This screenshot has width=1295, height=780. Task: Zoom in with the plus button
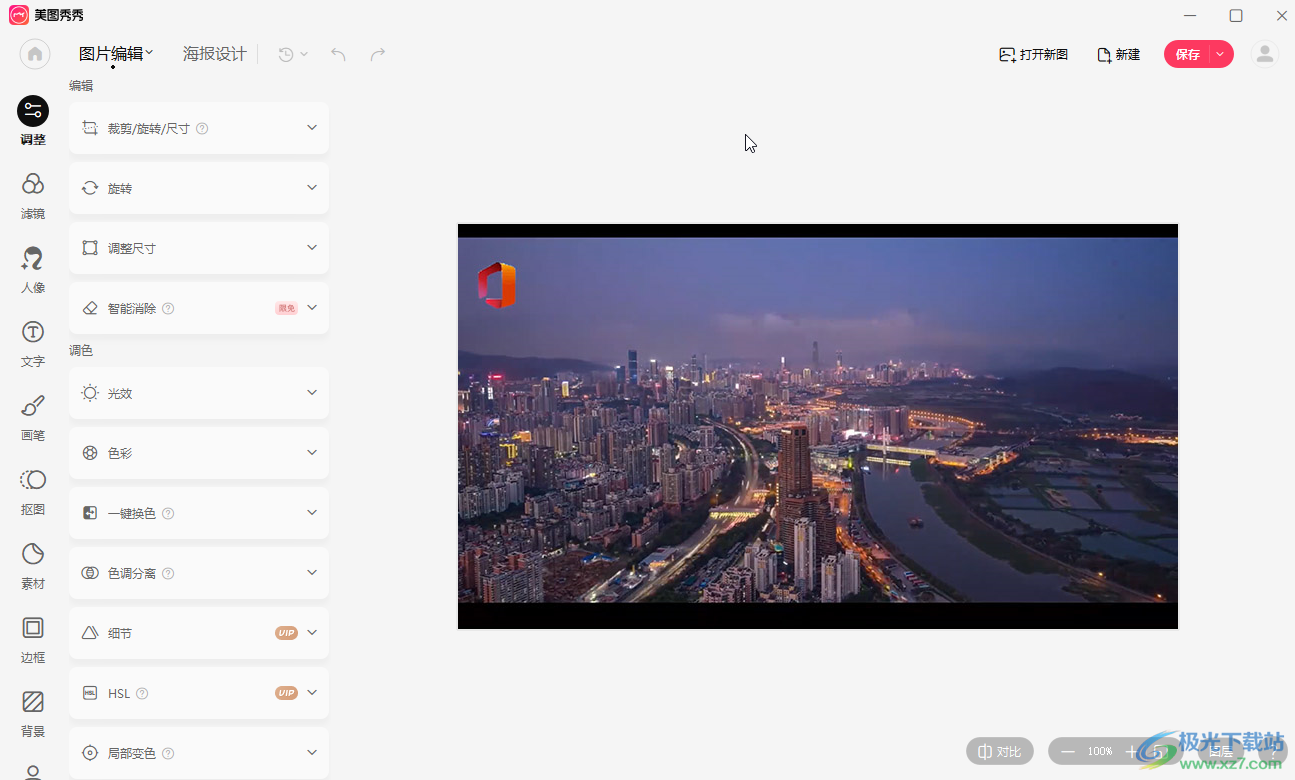click(1131, 751)
